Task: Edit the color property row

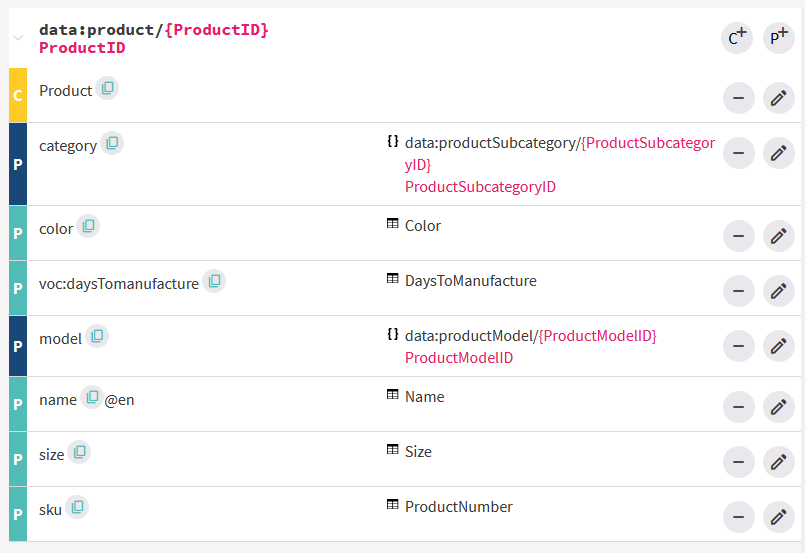Action: click(778, 236)
